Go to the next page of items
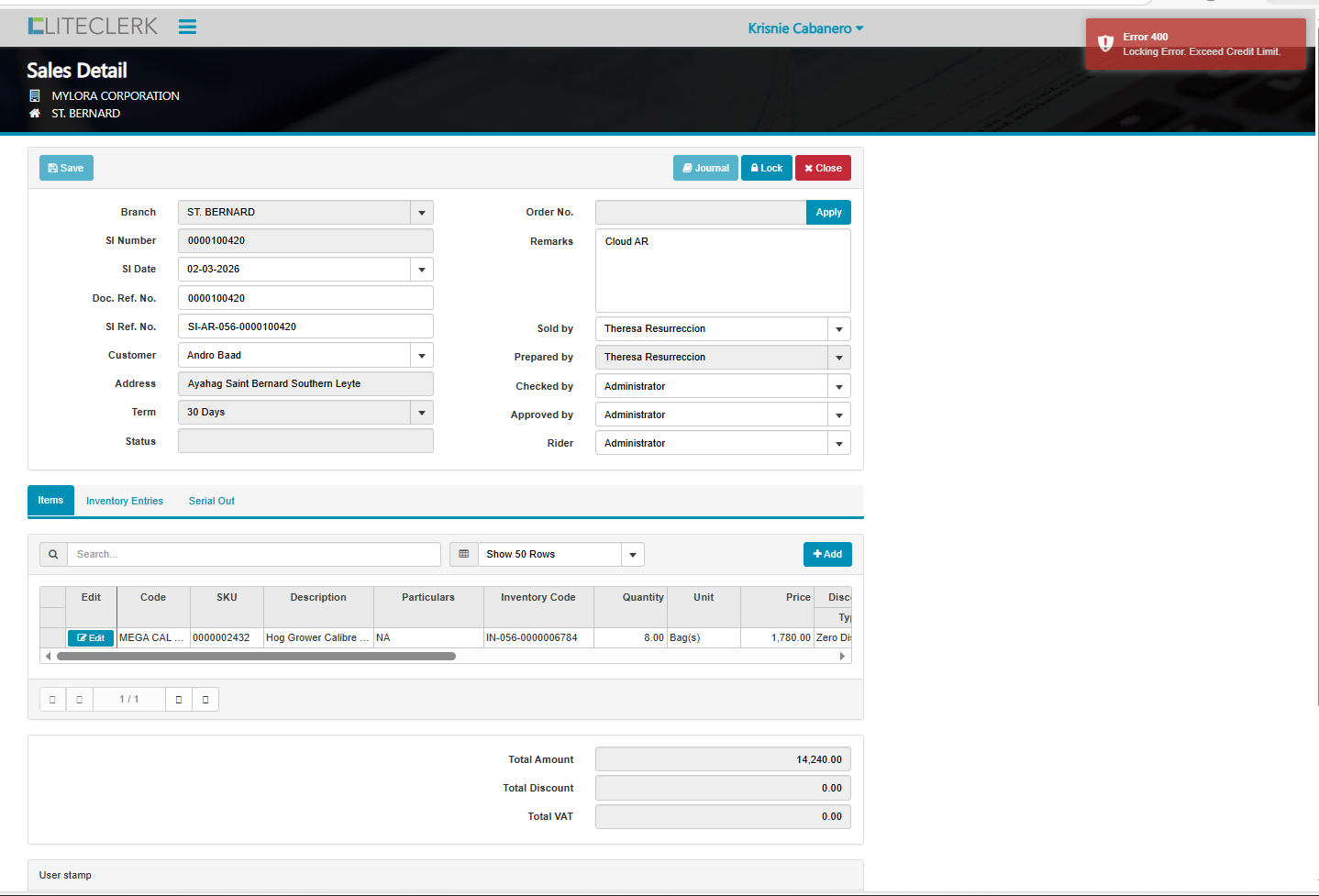 pyautogui.click(x=179, y=700)
